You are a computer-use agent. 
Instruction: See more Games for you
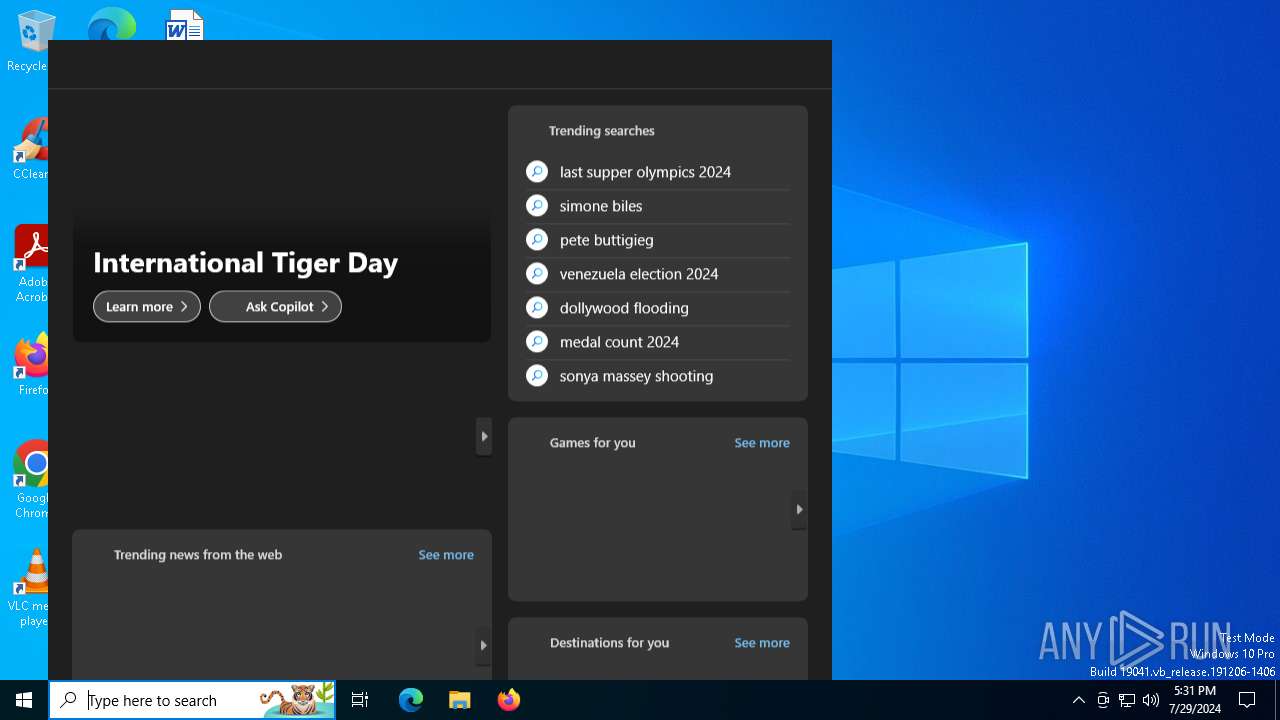coord(762,443)
